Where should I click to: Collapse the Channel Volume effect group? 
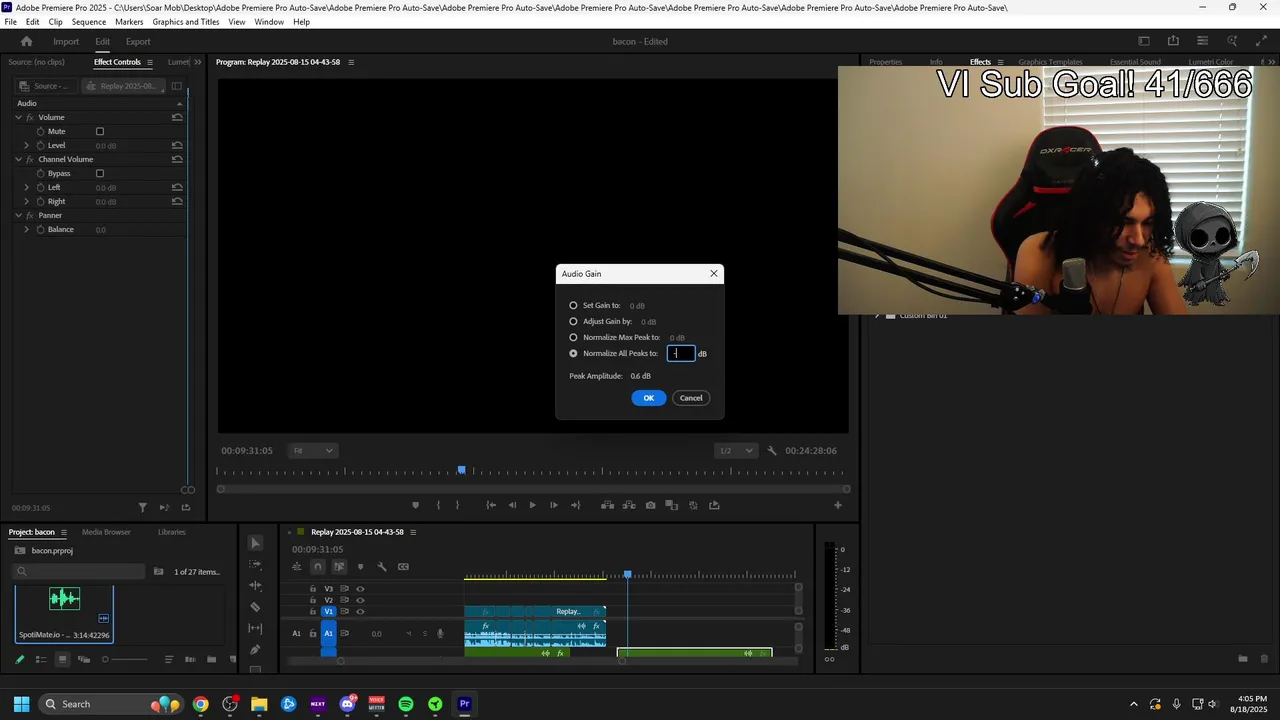click(18, 159)
